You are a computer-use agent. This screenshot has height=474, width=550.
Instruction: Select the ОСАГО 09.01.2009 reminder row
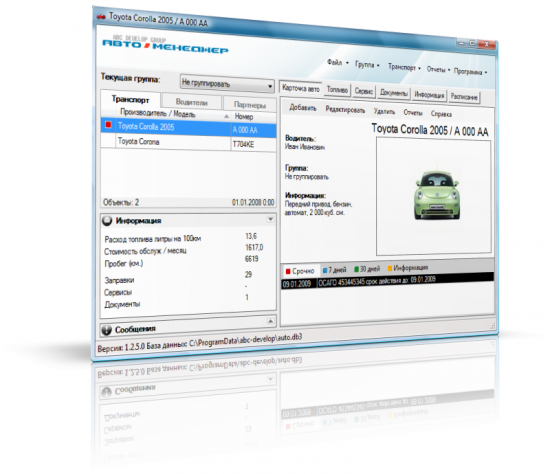click(x=388, y=281)
